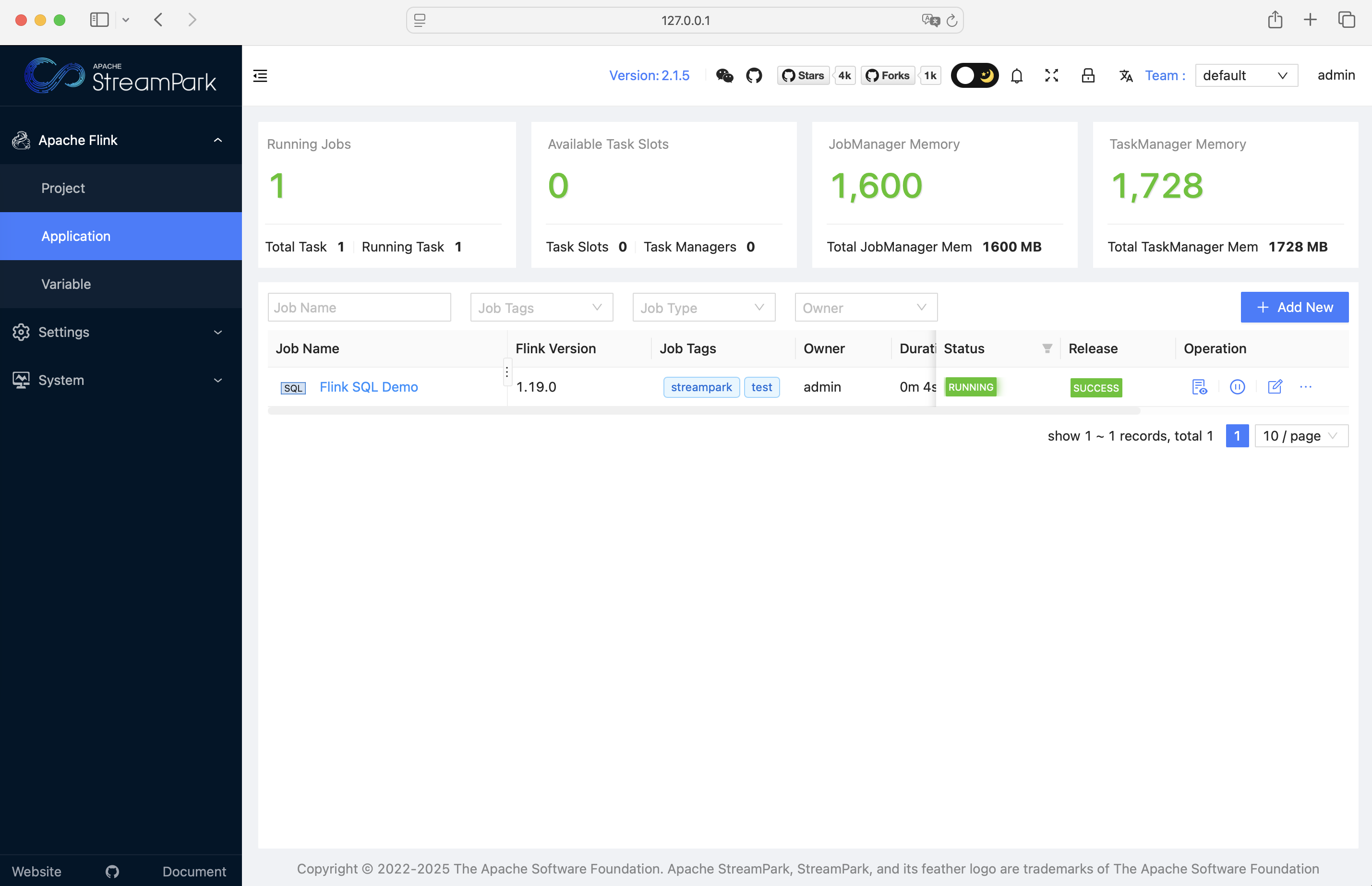Screen dimensions: 1372x886
Task: Open the WeChat community icon
Action: tap(724, 75)
